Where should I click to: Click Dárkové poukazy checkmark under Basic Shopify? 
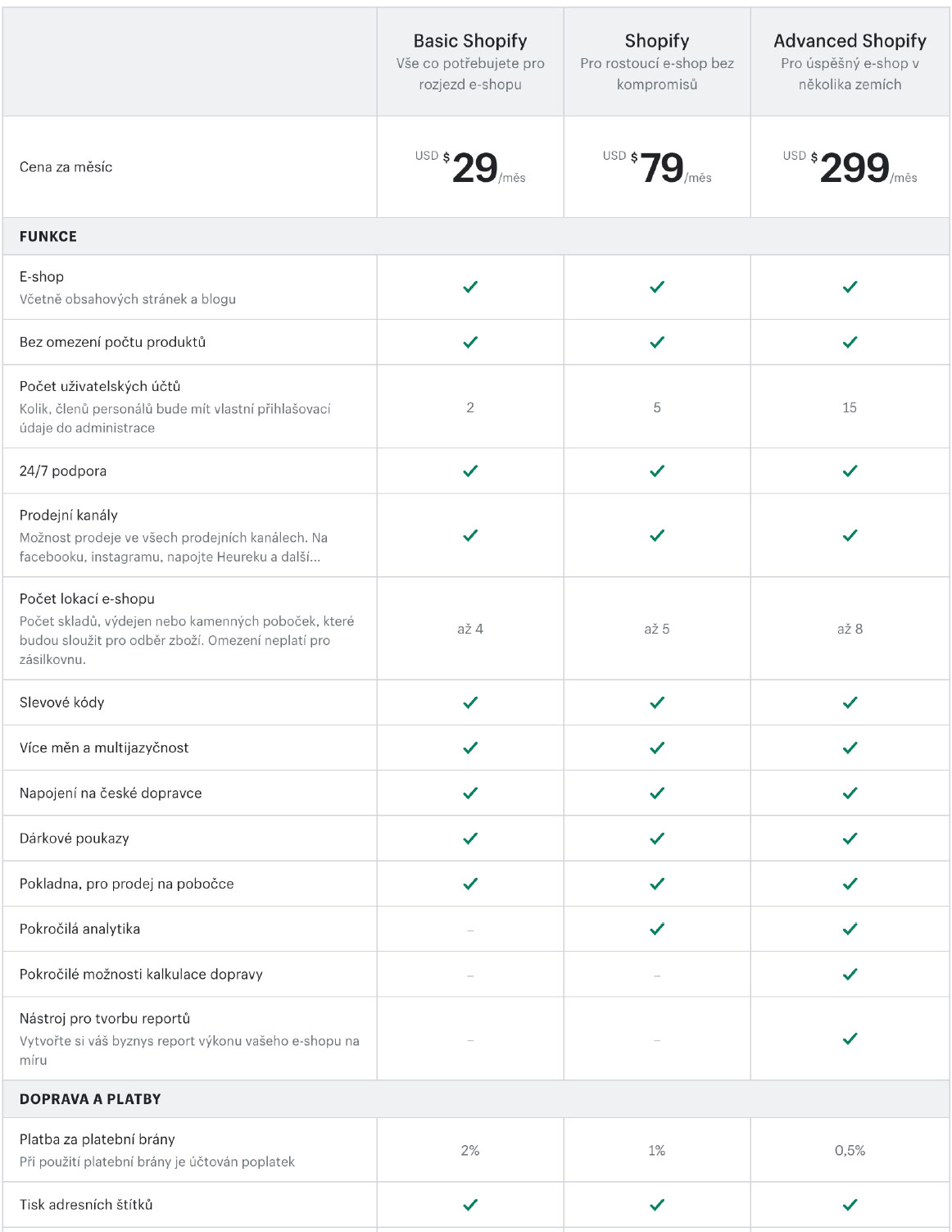coord(470,839)
